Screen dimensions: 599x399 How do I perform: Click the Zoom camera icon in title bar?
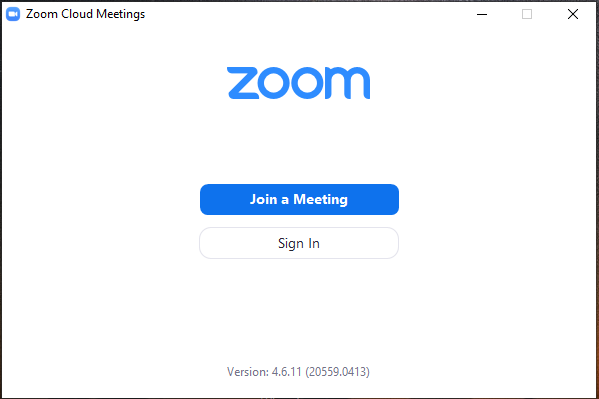(x=13, y=14)
